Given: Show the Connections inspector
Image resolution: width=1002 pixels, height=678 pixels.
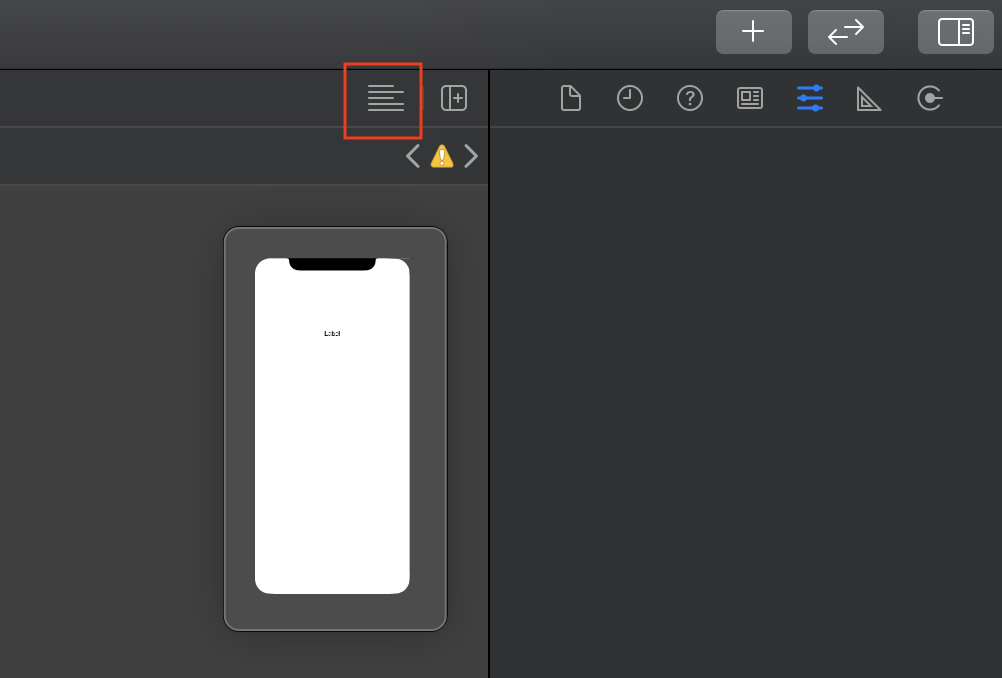Looking at the screenshot, I should click(929, 98).
